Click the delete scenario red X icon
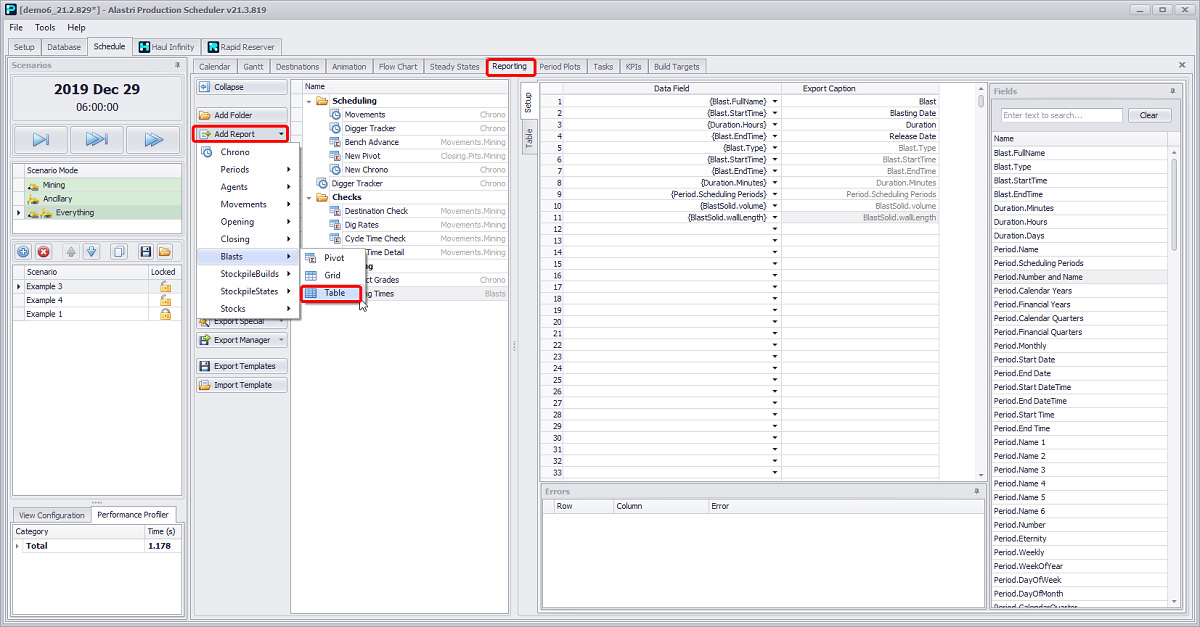Screen dimensions: 1200x627 point(43,252)
